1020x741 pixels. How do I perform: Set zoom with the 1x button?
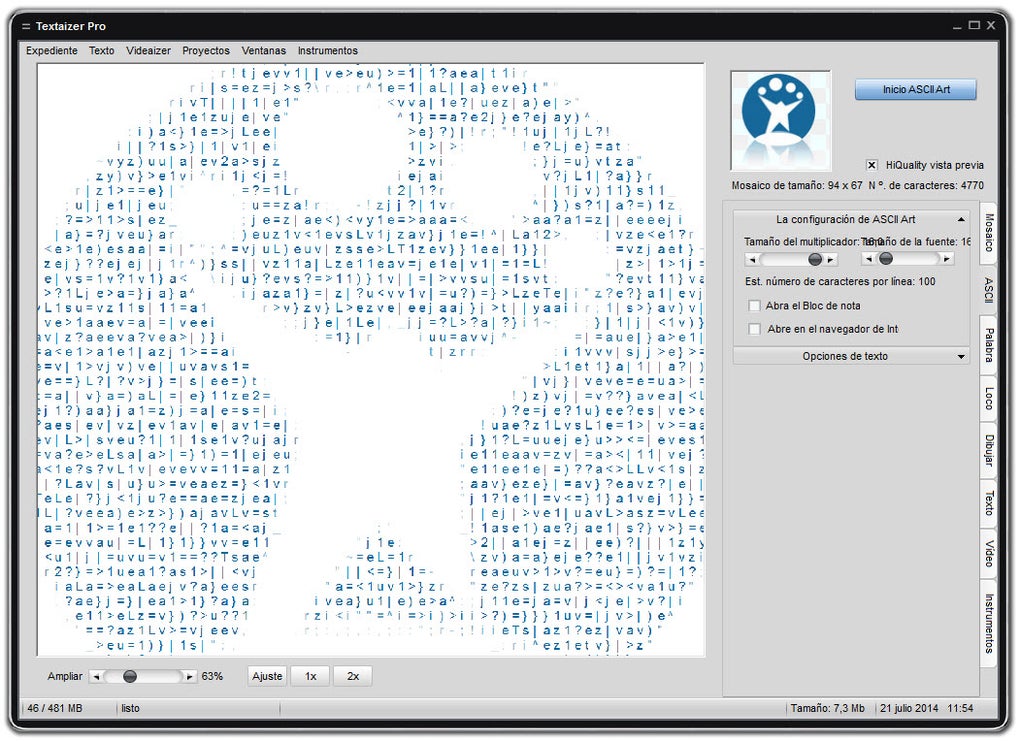click(x=309, y=676)
